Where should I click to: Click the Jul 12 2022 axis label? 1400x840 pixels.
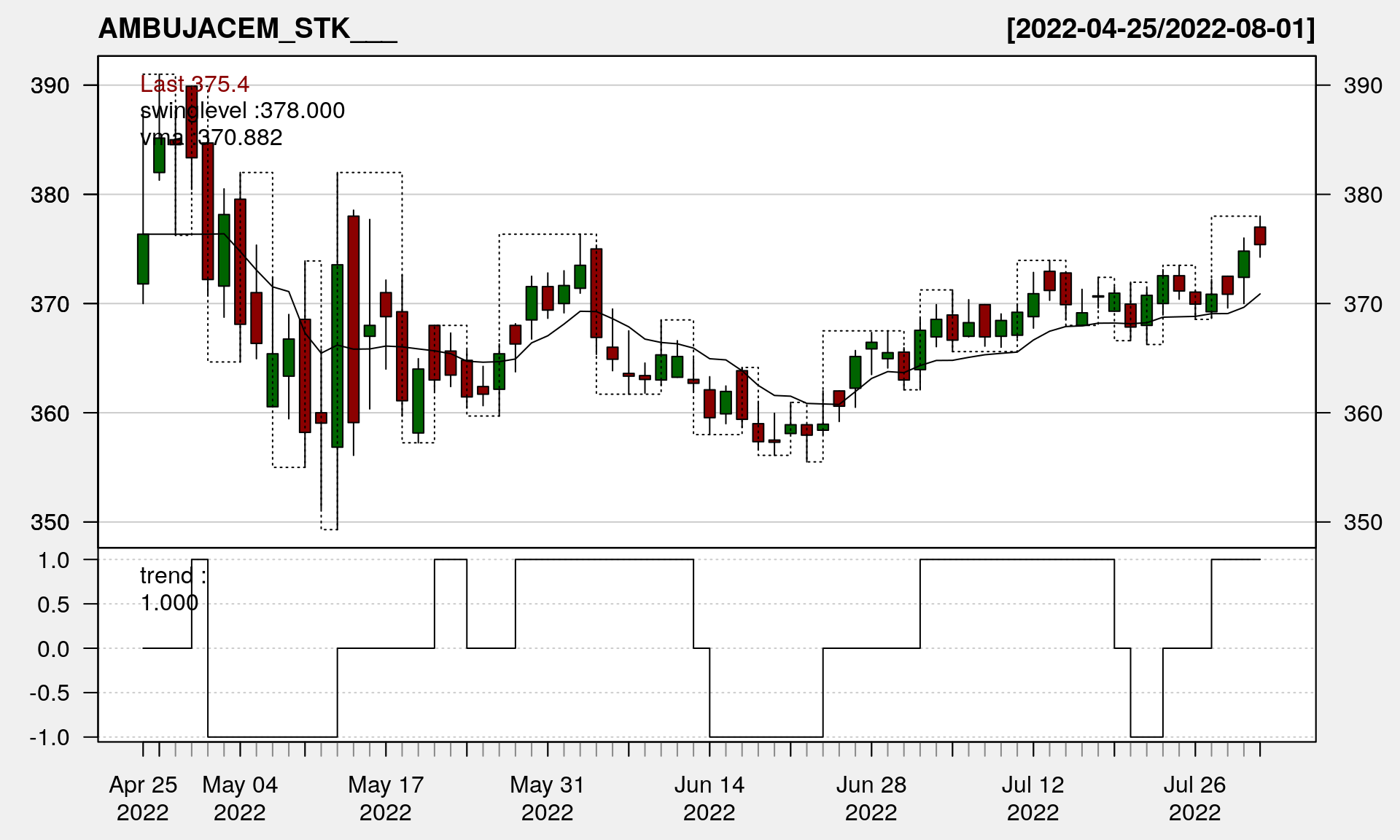(x=1033, y=798)
